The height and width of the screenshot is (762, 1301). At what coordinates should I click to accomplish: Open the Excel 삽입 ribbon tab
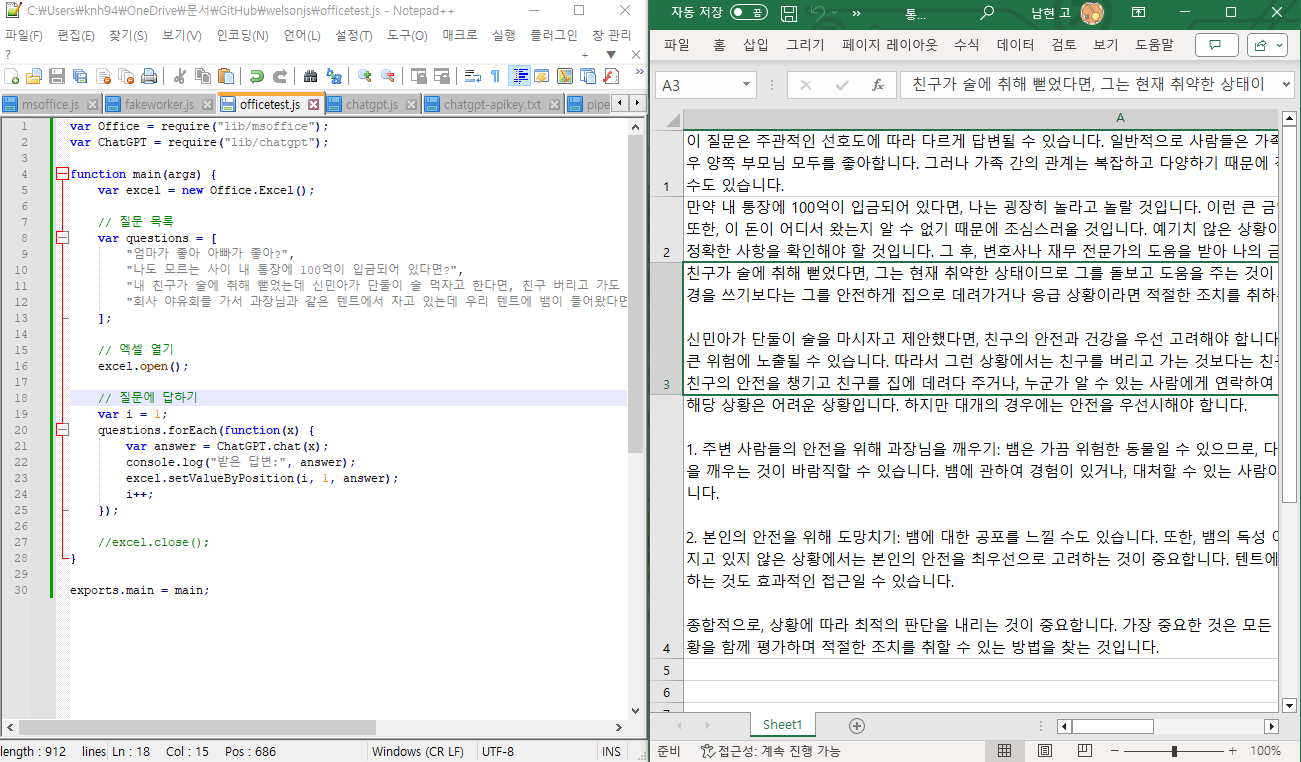click(x=755, y=45)
